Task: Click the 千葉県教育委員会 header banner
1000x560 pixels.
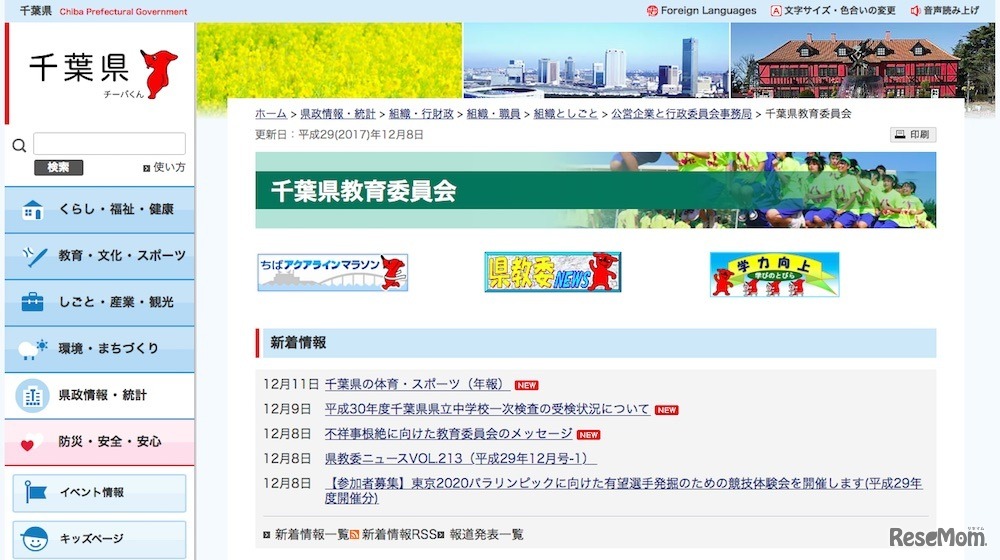Action: (596, 190)
